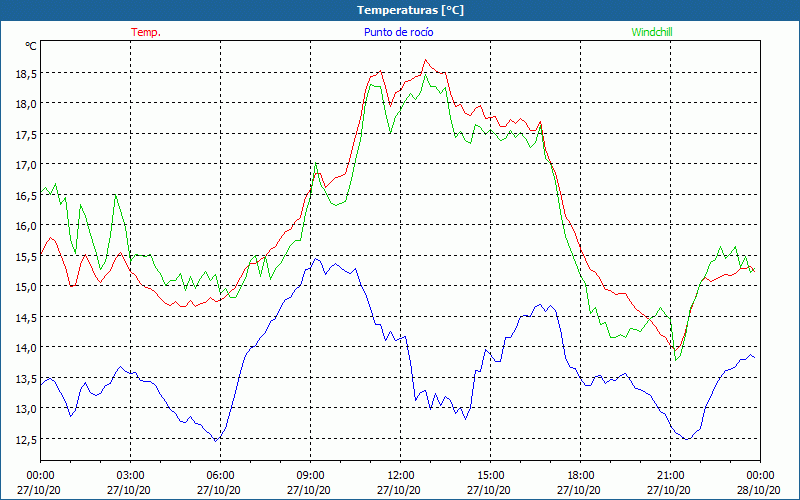Viewport: 800px width, 500px height.
Task: Click the 12,5 y-axis value
Action: 27,439
